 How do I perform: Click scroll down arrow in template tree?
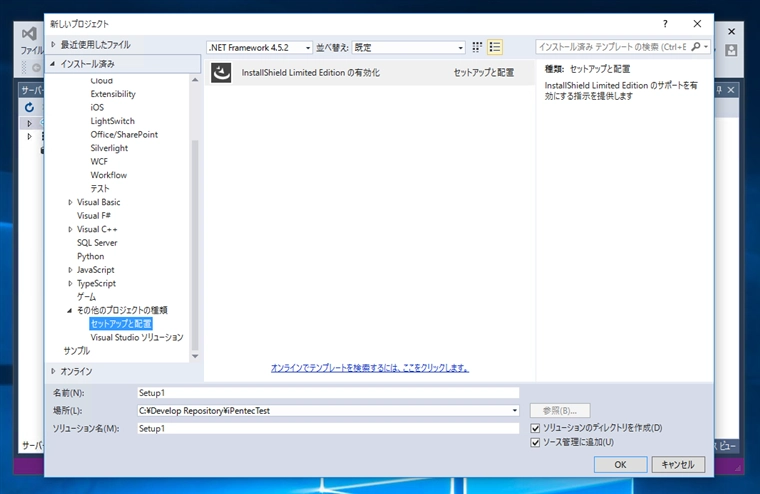(195, 356)
